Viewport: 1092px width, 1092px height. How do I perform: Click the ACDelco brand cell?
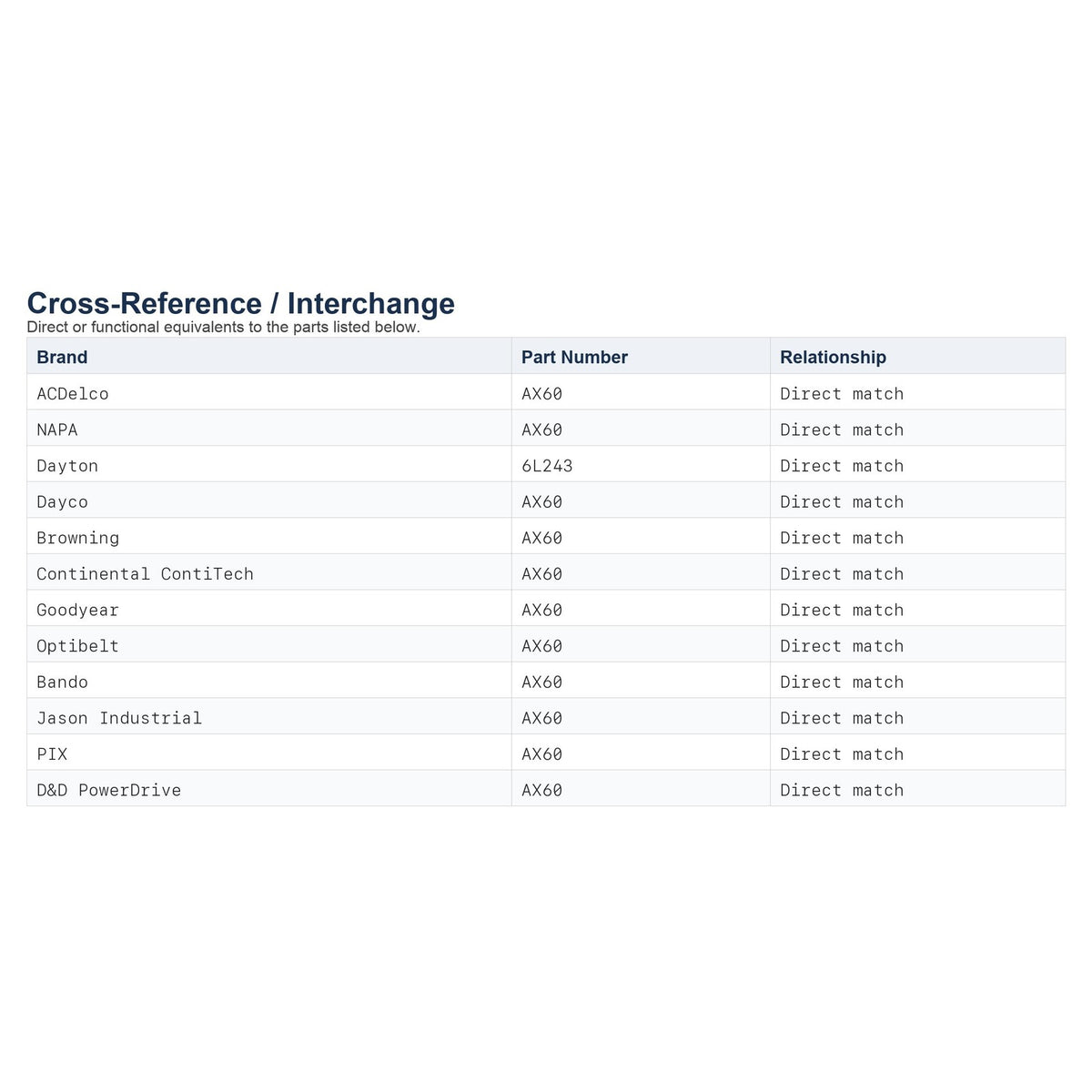click(269, 393)
